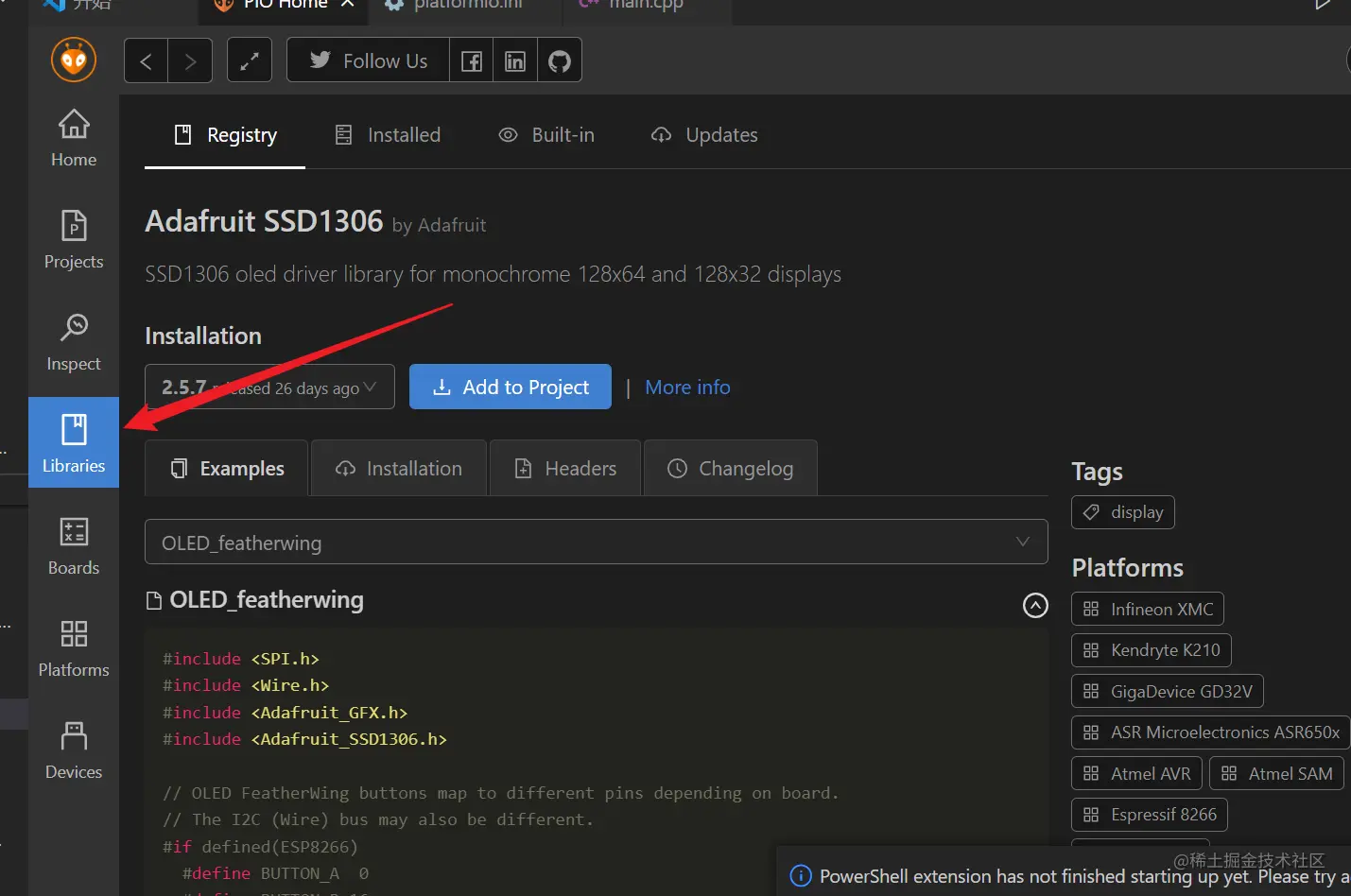Viewport: 1351px width, 896px height.
Task: Switch to the Installed tab
Action: coord(388,135)
